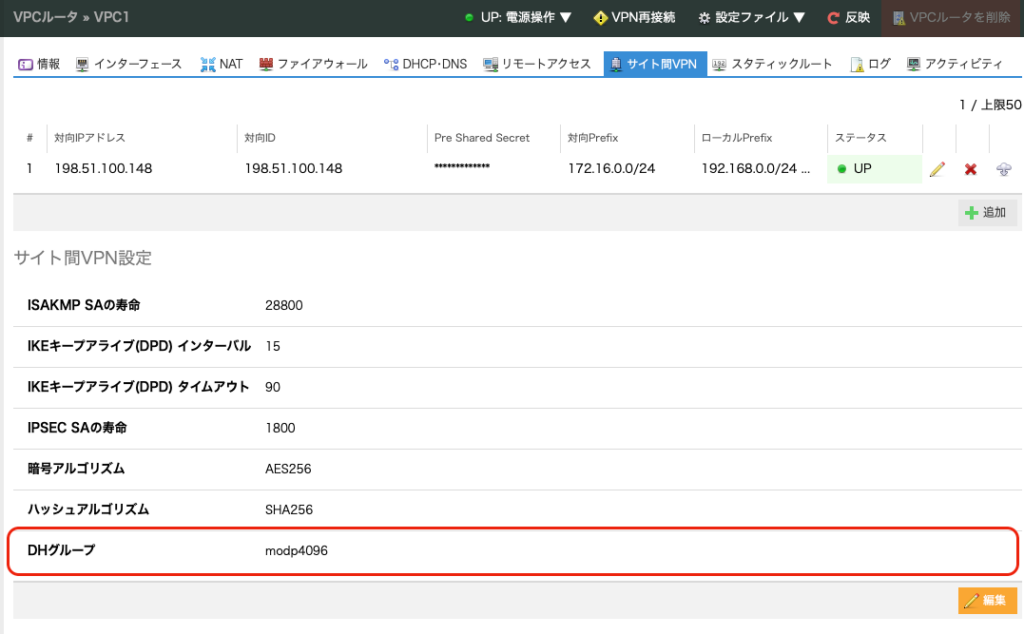This screenshot has width=1024, height=634.
Task: Select the アクティビティ tab
Action: tap(958, 61)
